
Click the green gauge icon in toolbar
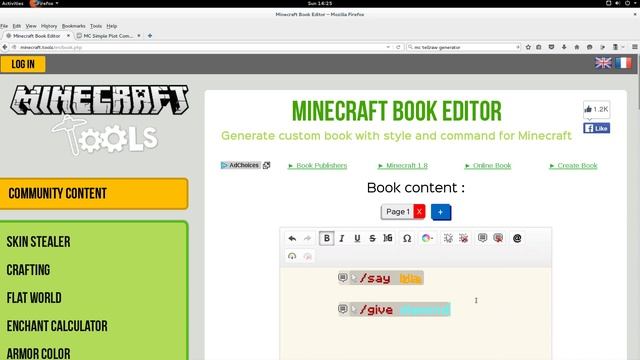coord(292,256)
